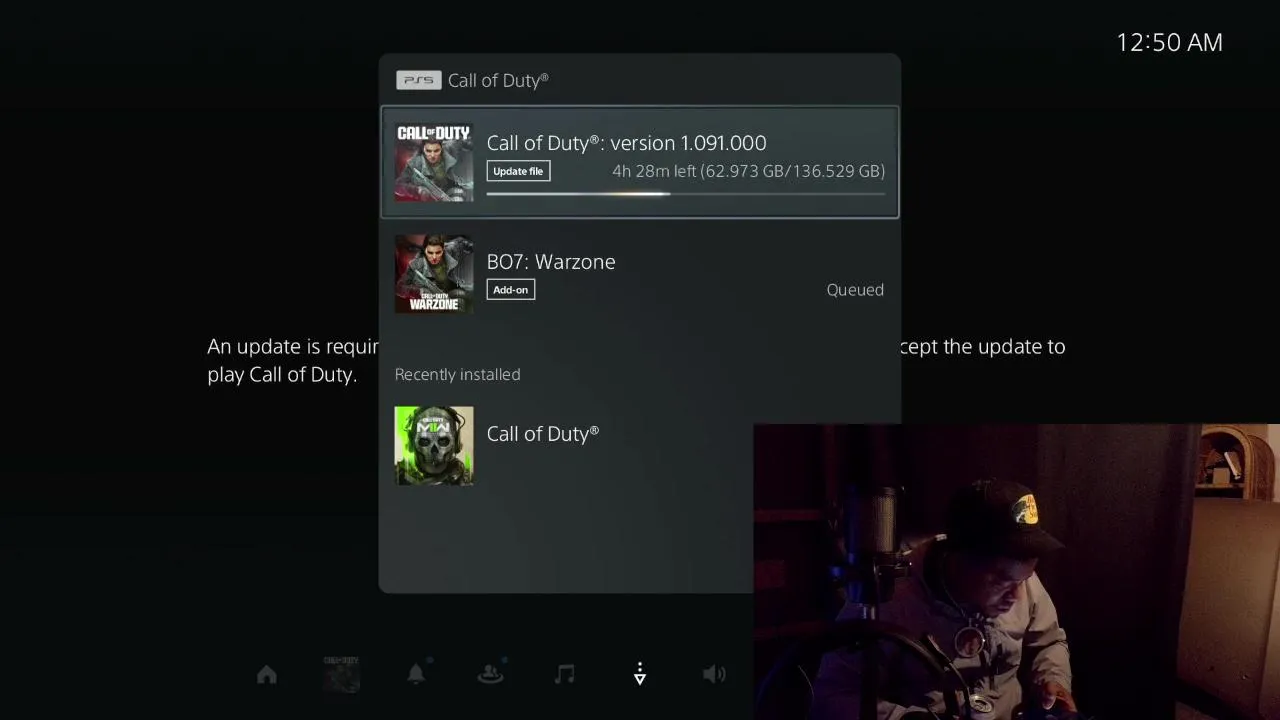
Task: Click the 12:50 AM clock
Action: click(1169, 42)
